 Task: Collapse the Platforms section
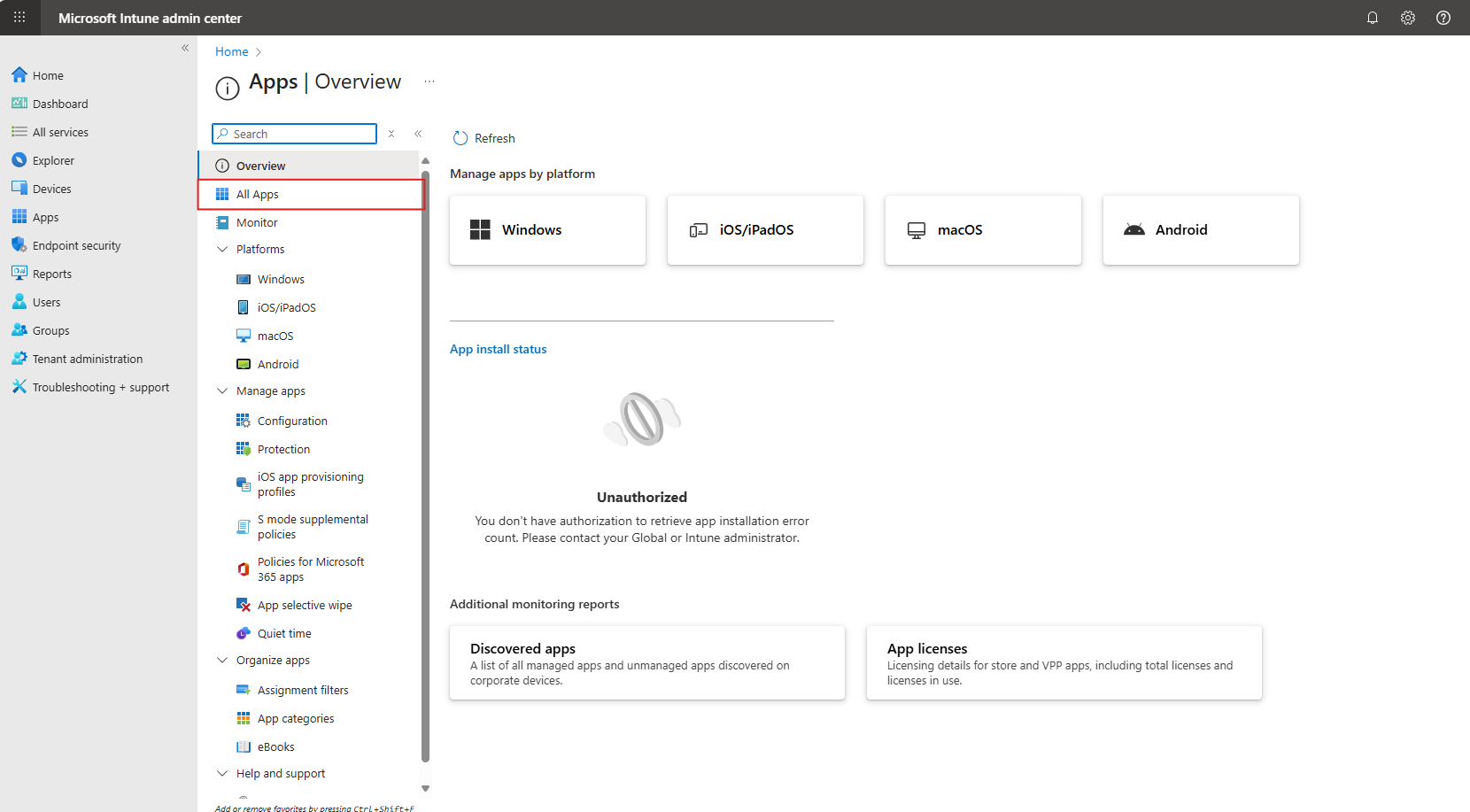222,250
